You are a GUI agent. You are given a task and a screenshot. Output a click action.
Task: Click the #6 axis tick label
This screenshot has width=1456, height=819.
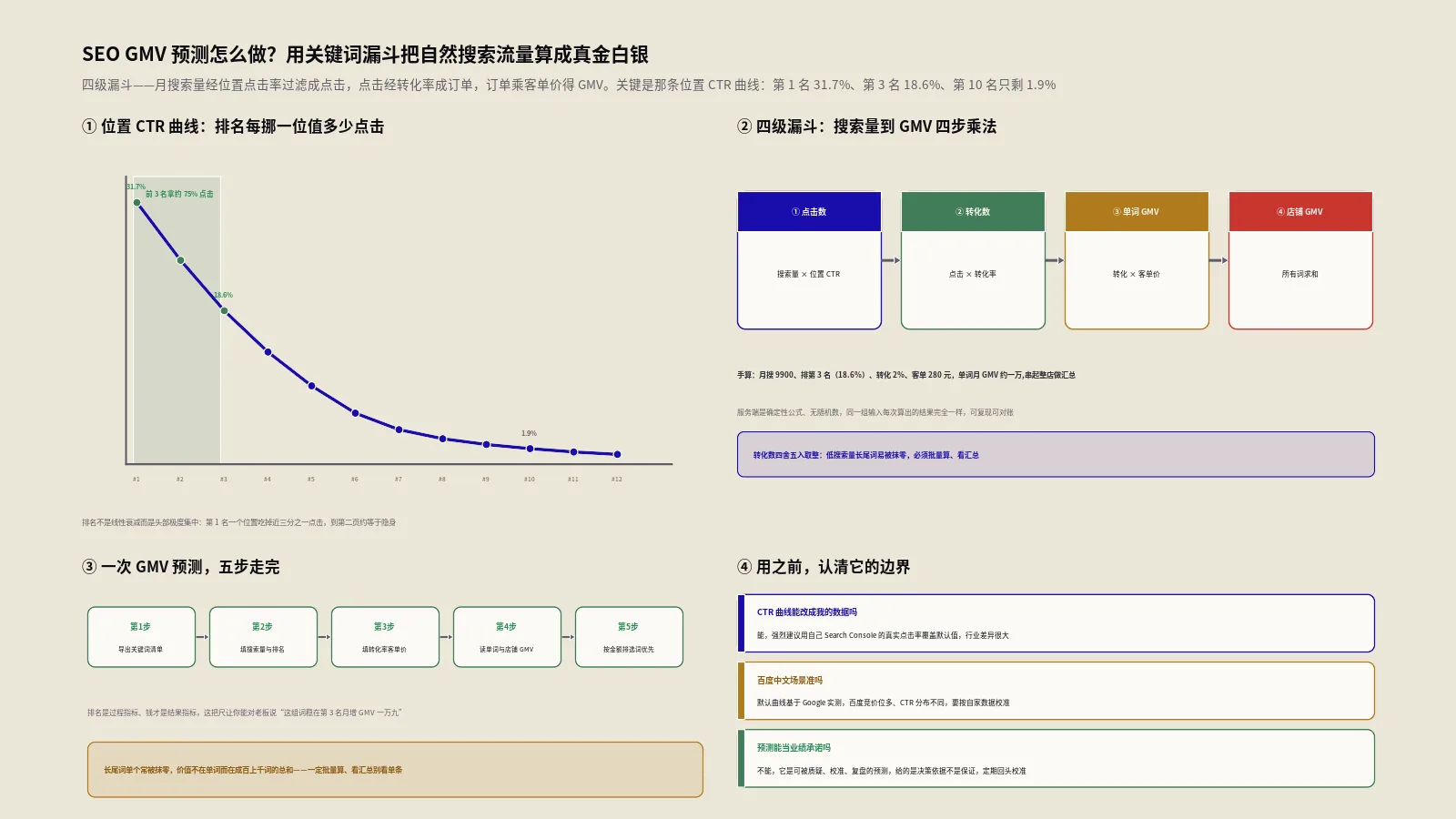pyautogui.click(x=355, y=479)
